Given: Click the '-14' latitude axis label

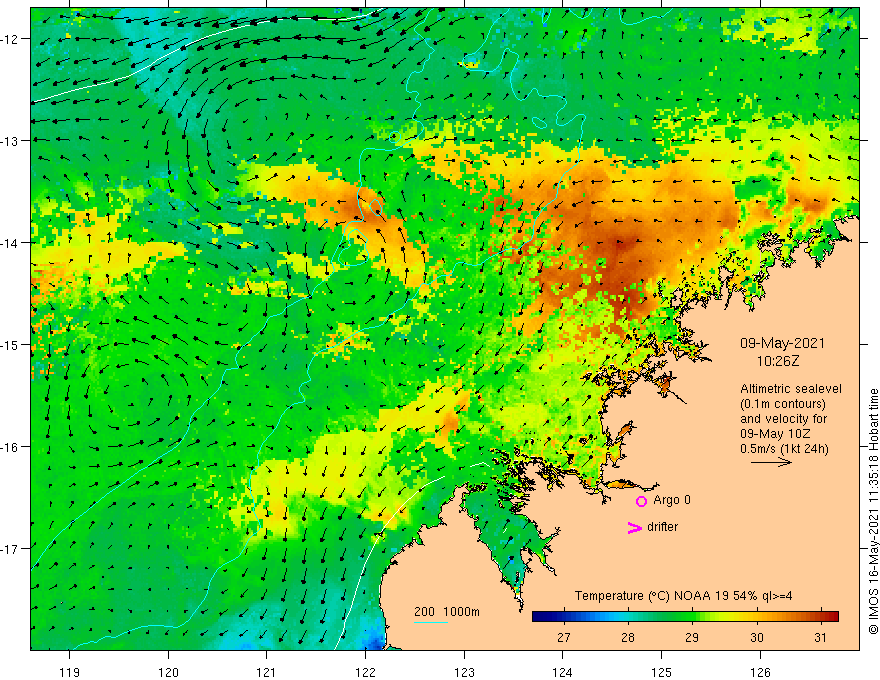Looking at the screenshot, I should pos(10,242).
